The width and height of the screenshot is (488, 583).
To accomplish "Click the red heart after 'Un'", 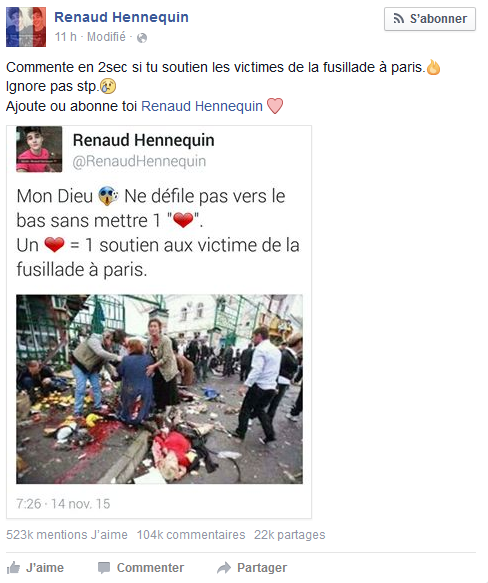I will click(x=54, y=245).
